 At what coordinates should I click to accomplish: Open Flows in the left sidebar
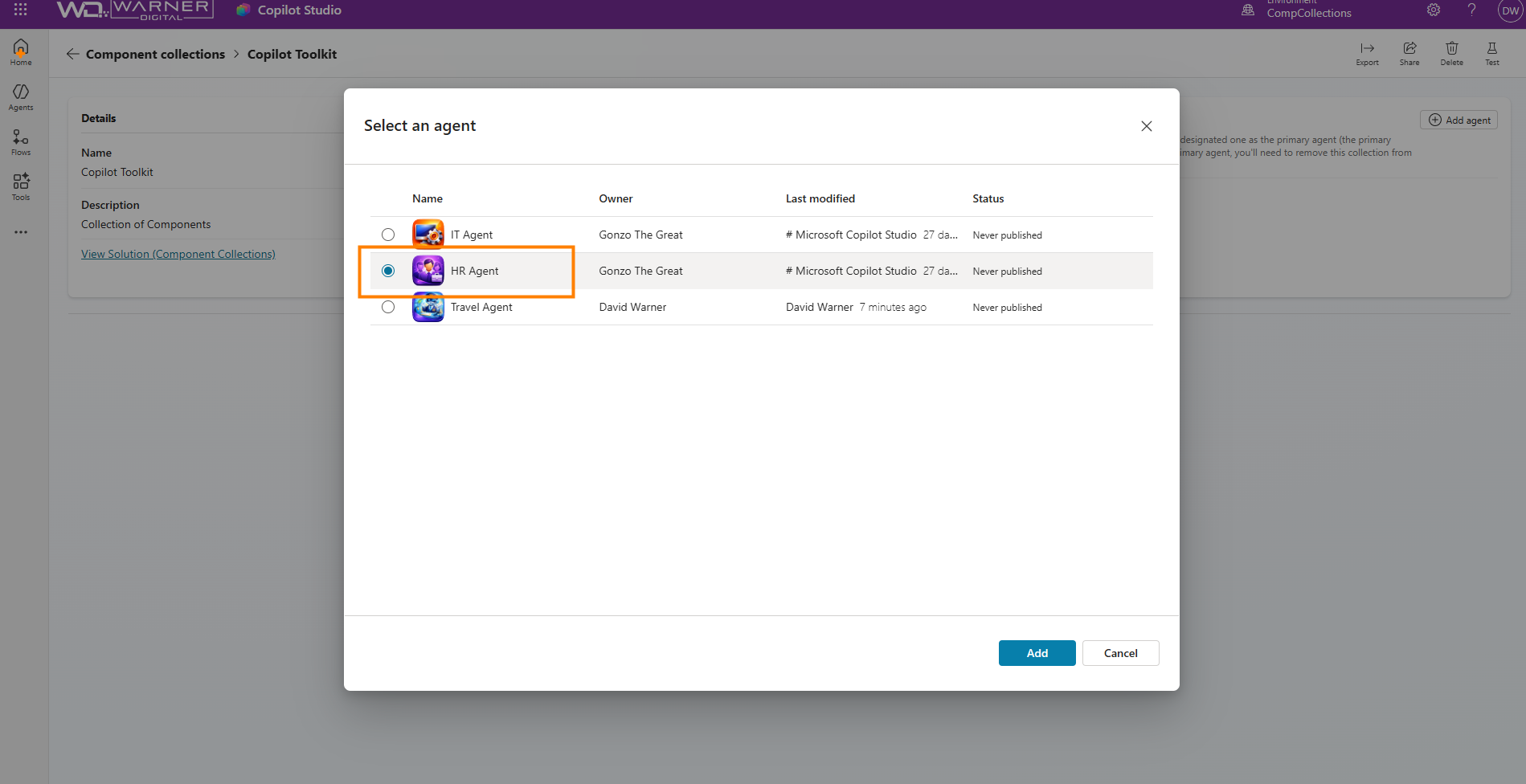(x=21, y=142)
